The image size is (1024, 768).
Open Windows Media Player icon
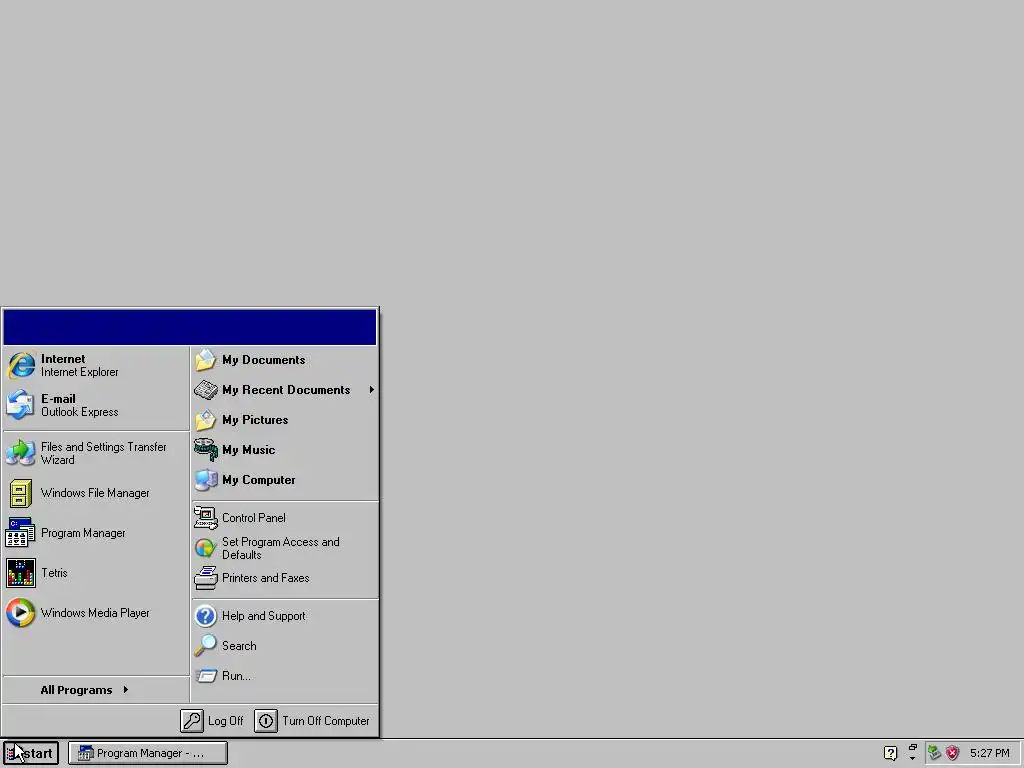[x=20, y=613]
